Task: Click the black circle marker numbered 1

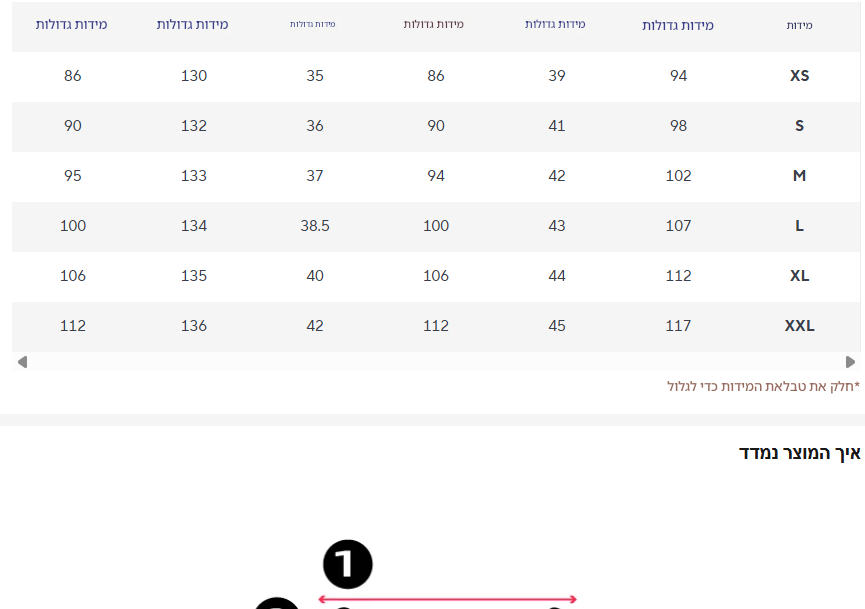Action: 347,565
